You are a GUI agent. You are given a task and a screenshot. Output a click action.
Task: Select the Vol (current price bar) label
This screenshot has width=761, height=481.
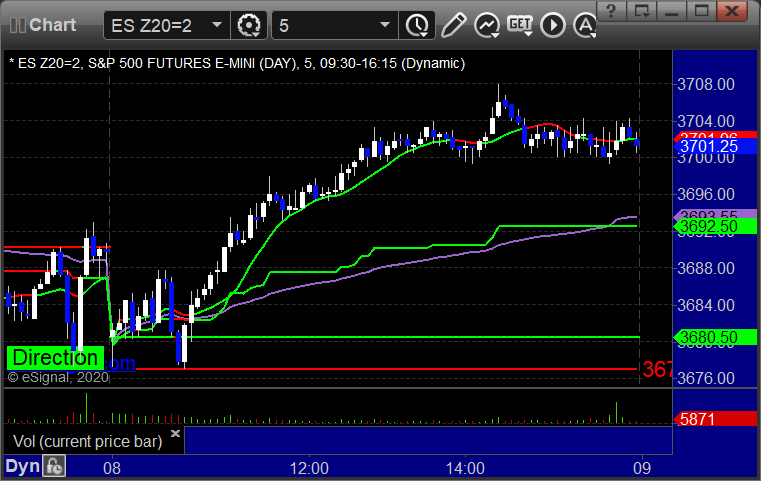(87, 442)
